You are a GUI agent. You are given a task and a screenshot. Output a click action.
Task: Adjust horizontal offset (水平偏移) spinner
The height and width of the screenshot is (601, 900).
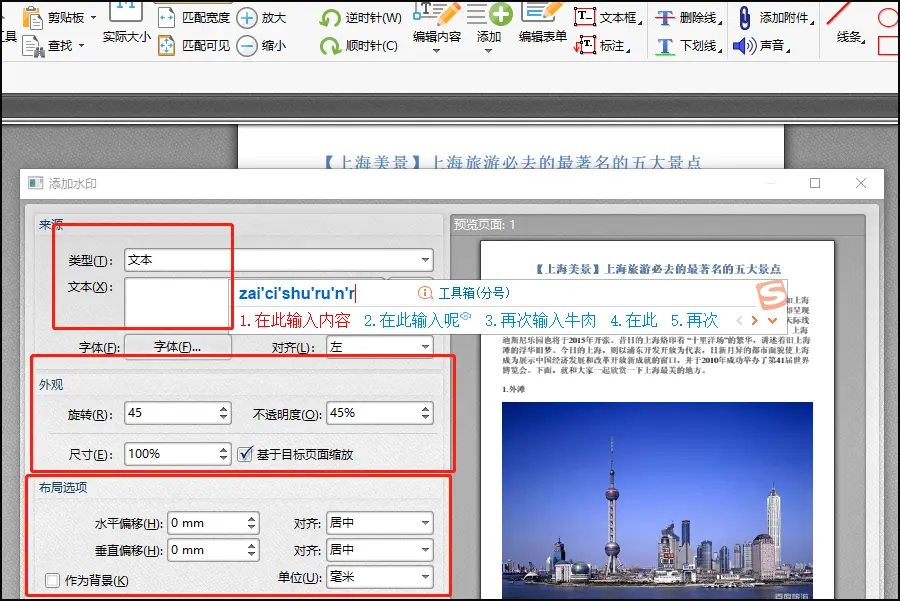pos(251,523)
